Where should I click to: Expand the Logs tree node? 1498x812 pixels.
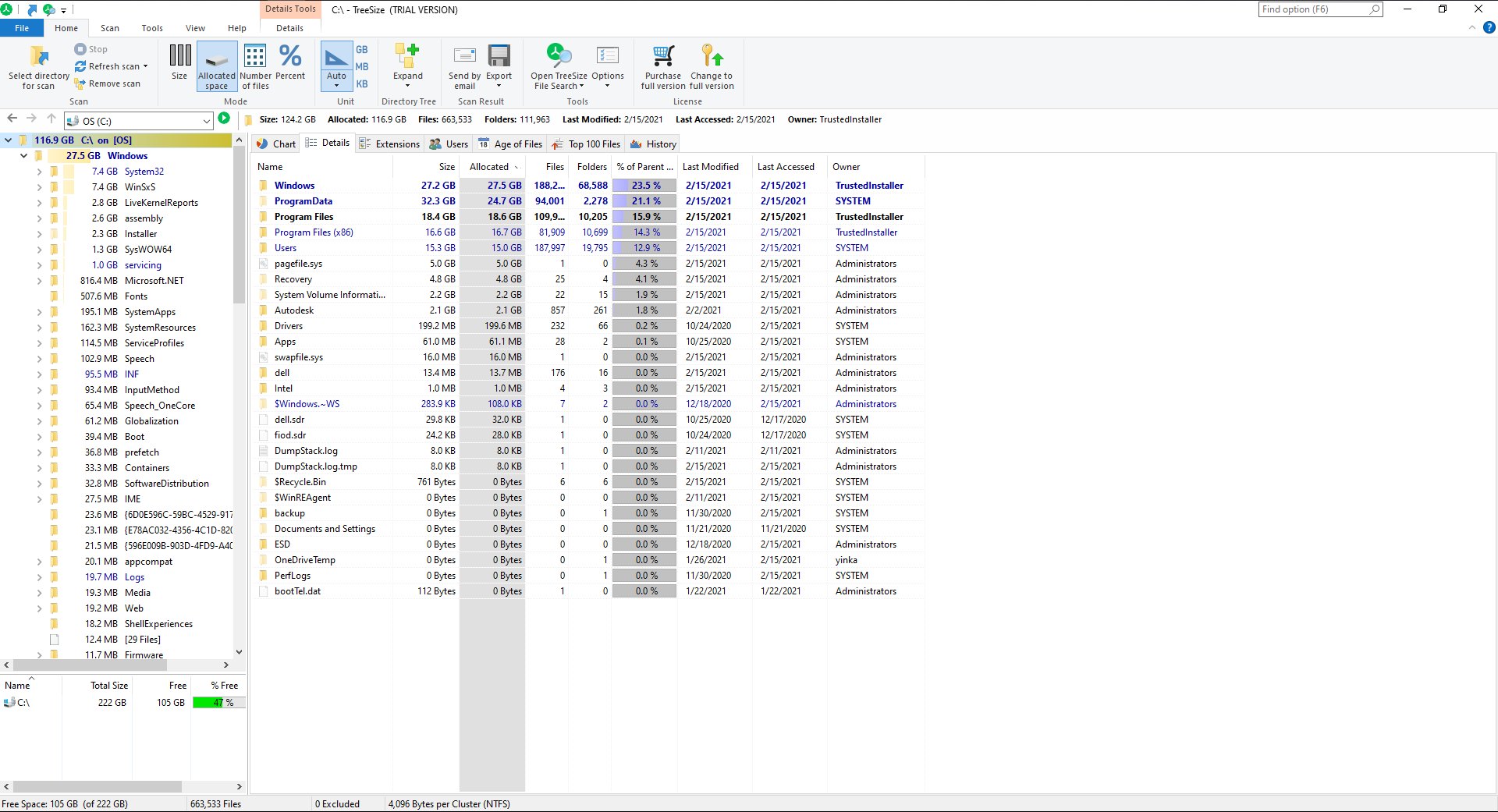coord(39,577)
